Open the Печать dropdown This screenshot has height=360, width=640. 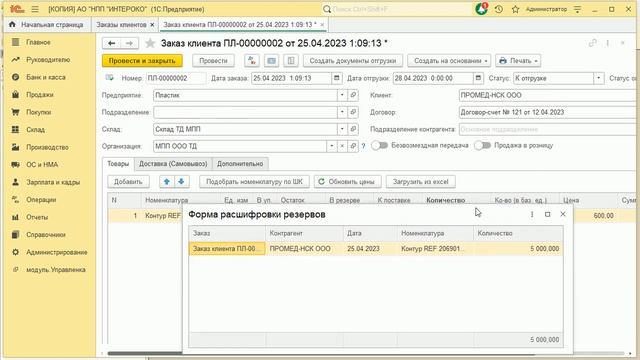click(518, 61)
